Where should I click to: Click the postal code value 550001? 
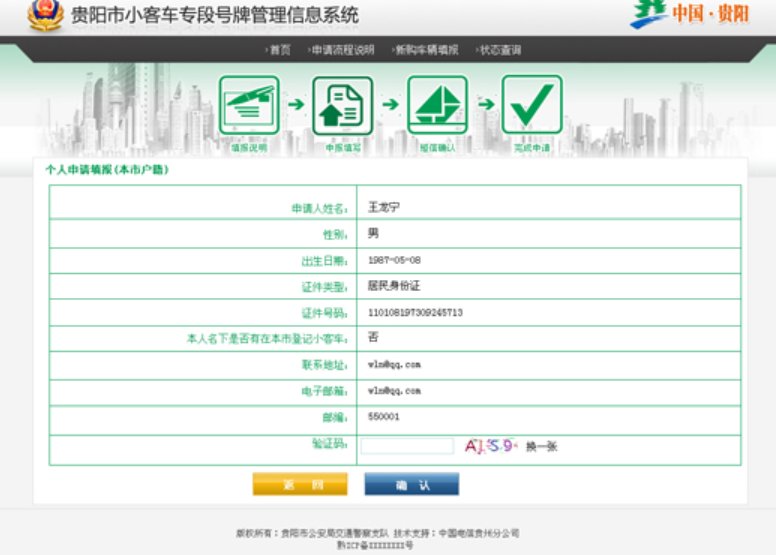click(x=384, y=416)
